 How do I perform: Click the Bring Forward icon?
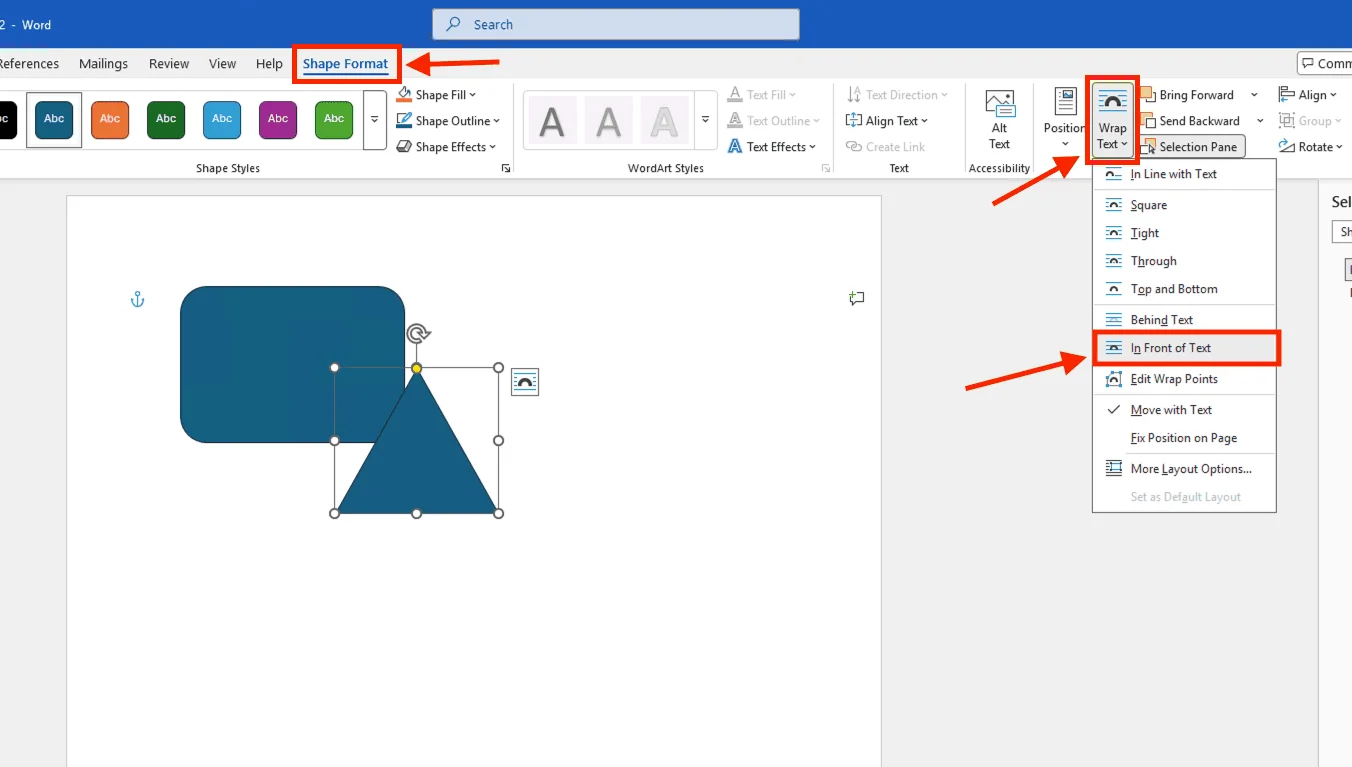[x=1148, y=95]
